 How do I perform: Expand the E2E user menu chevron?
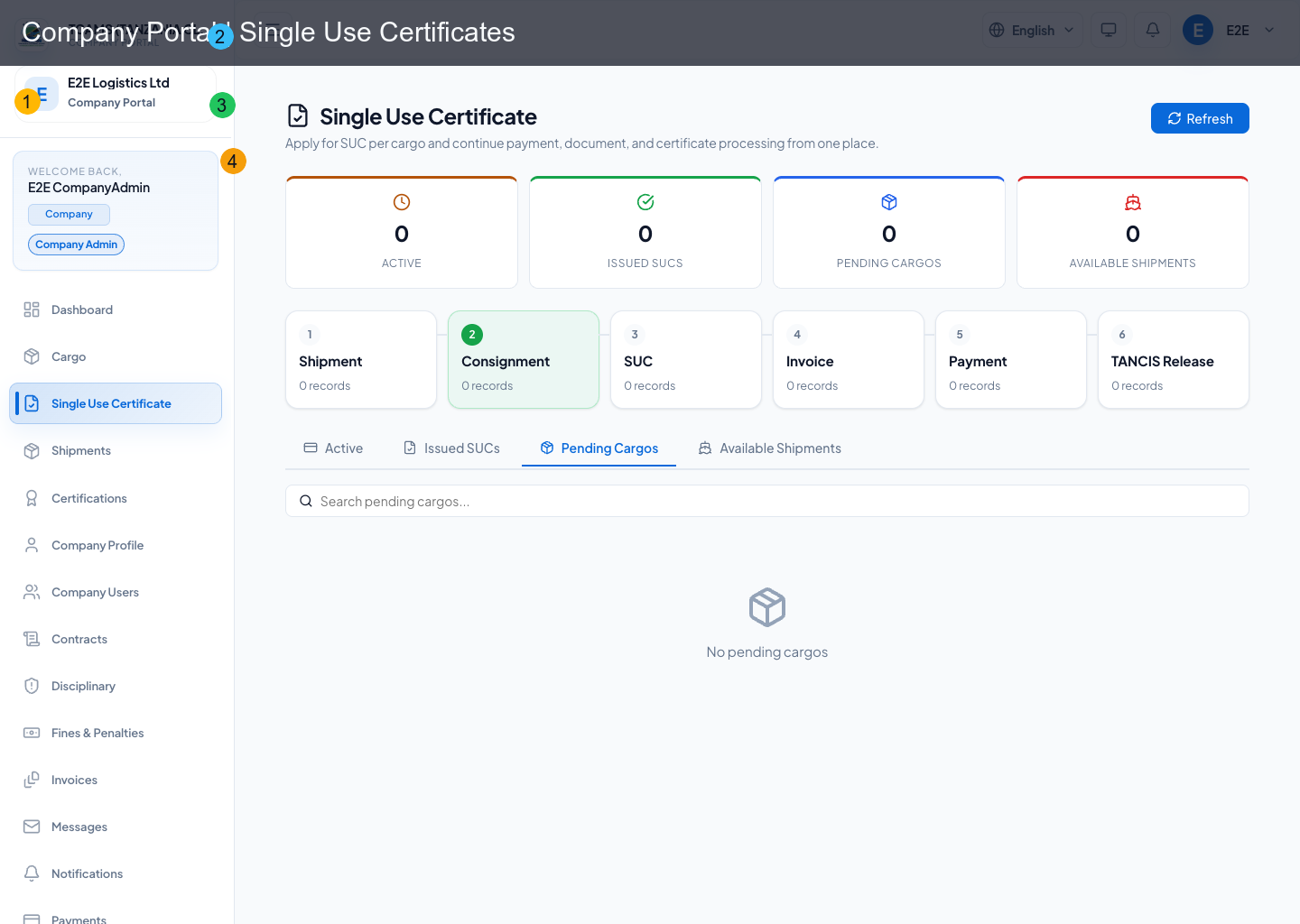point(1269,30)
